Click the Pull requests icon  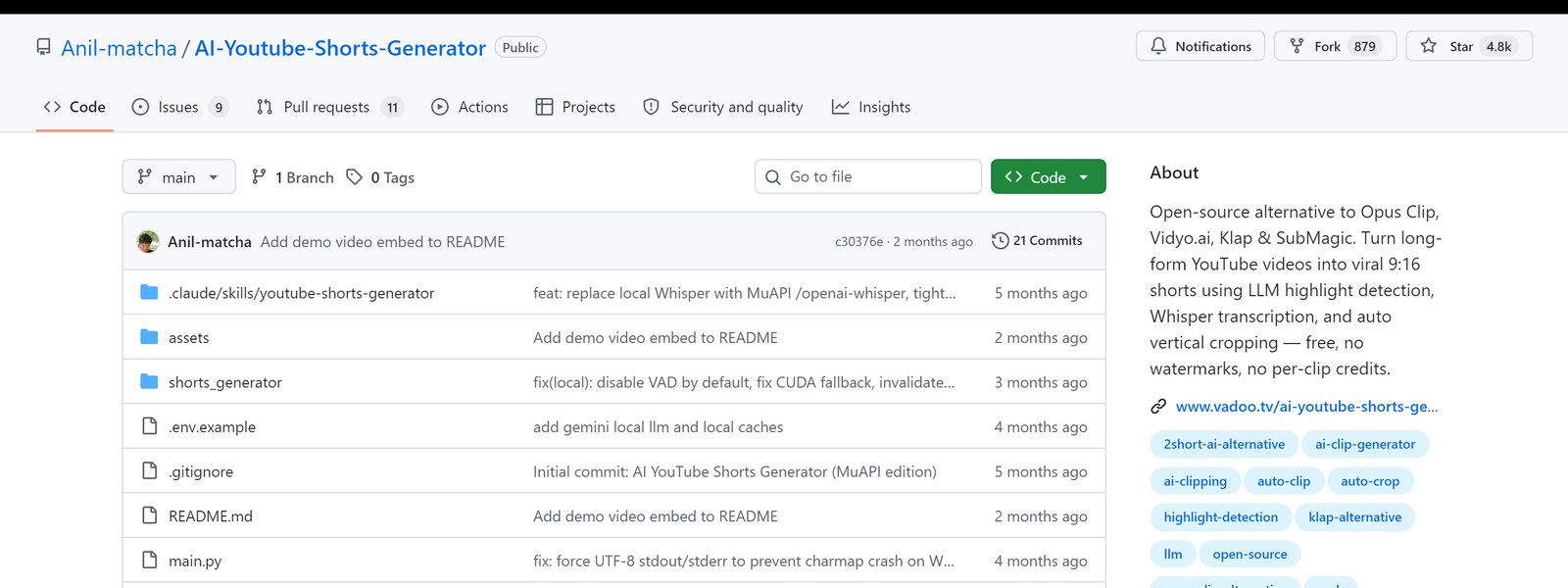click(x=265, y=107)
